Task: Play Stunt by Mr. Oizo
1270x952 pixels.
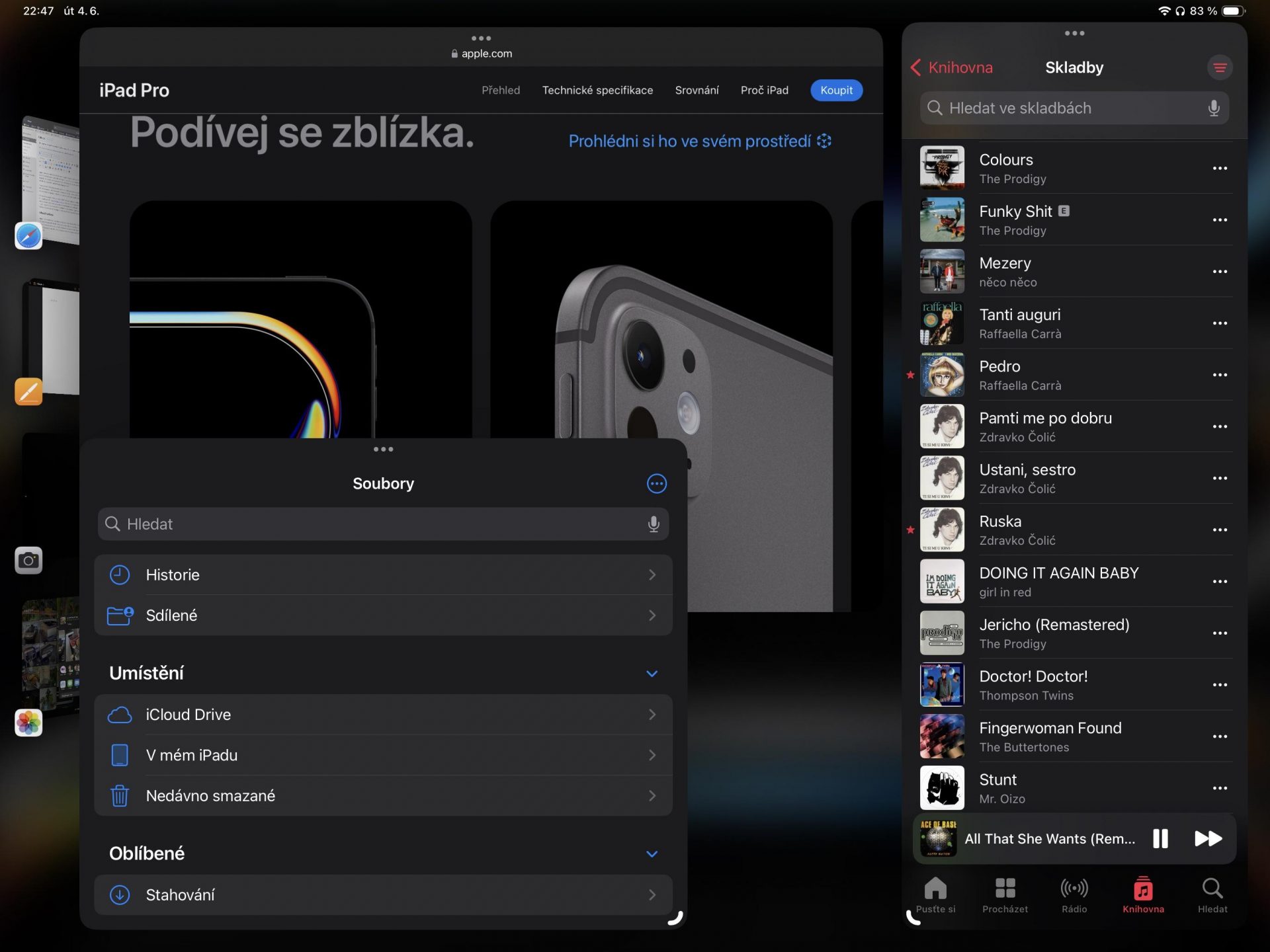Action: pos(1075,788)
